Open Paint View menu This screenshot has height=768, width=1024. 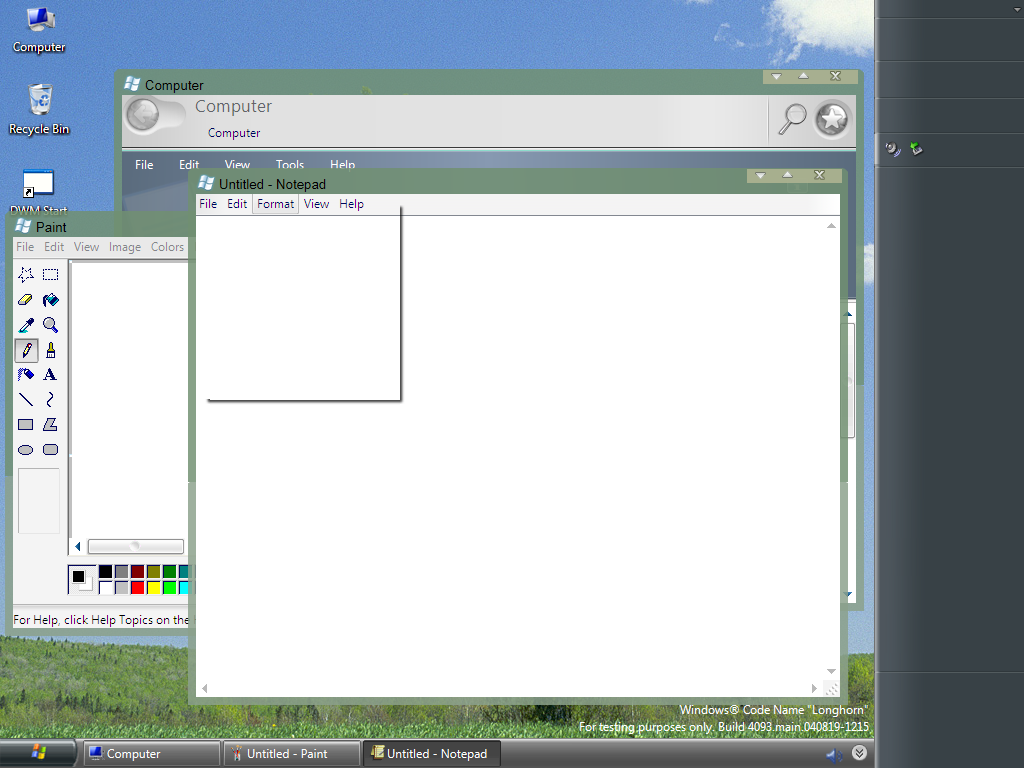pos(86,247)
